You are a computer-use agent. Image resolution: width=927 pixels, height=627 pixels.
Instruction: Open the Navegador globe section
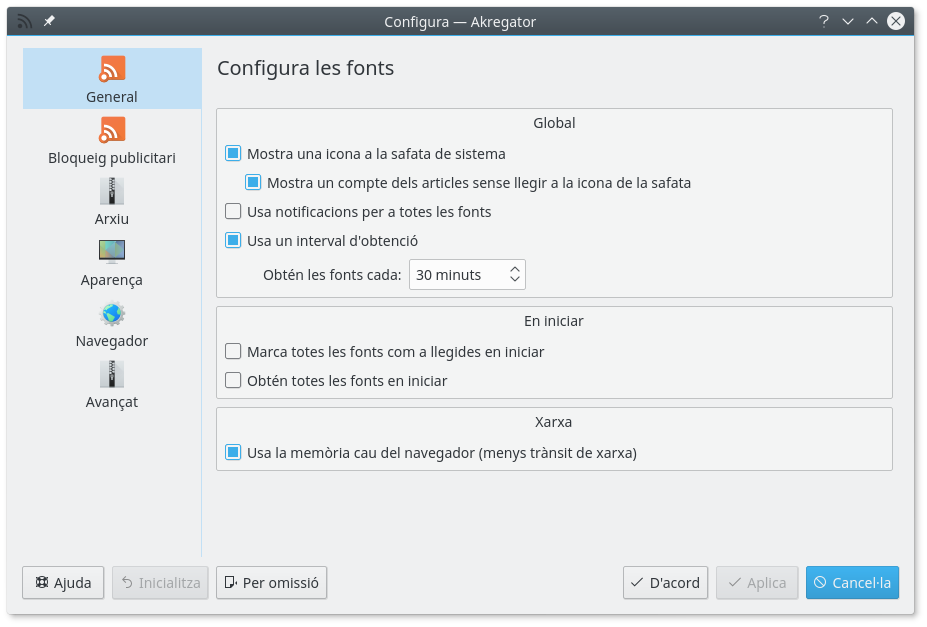pos(112,325)
